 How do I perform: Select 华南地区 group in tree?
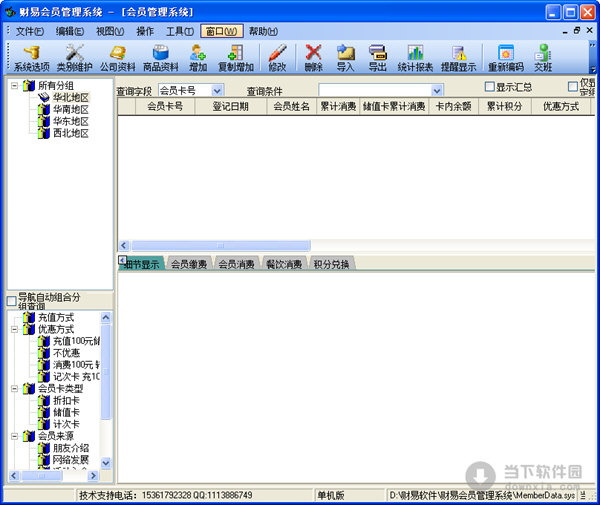[x=71, y=109]
